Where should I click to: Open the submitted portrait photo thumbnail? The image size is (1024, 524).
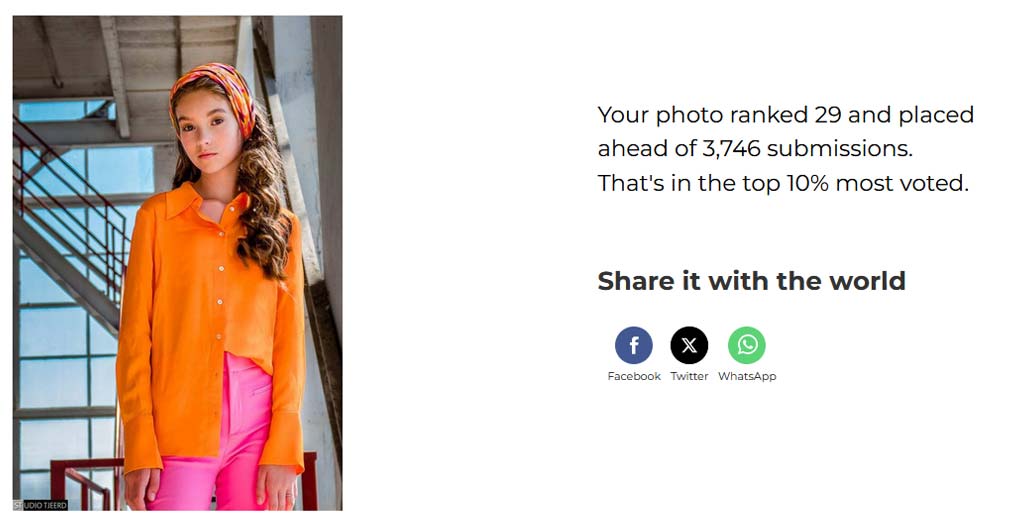[x=178, y=263]
